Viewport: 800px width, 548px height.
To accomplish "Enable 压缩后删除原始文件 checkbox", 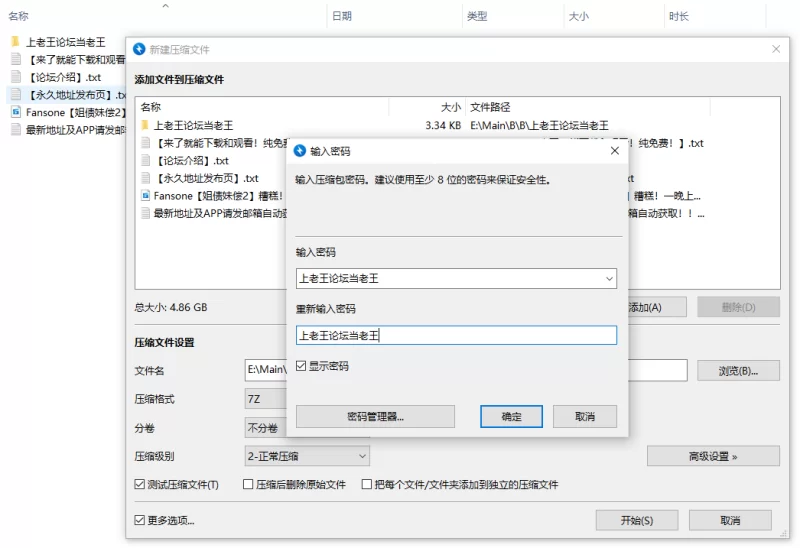I will (x=249, y=484).
